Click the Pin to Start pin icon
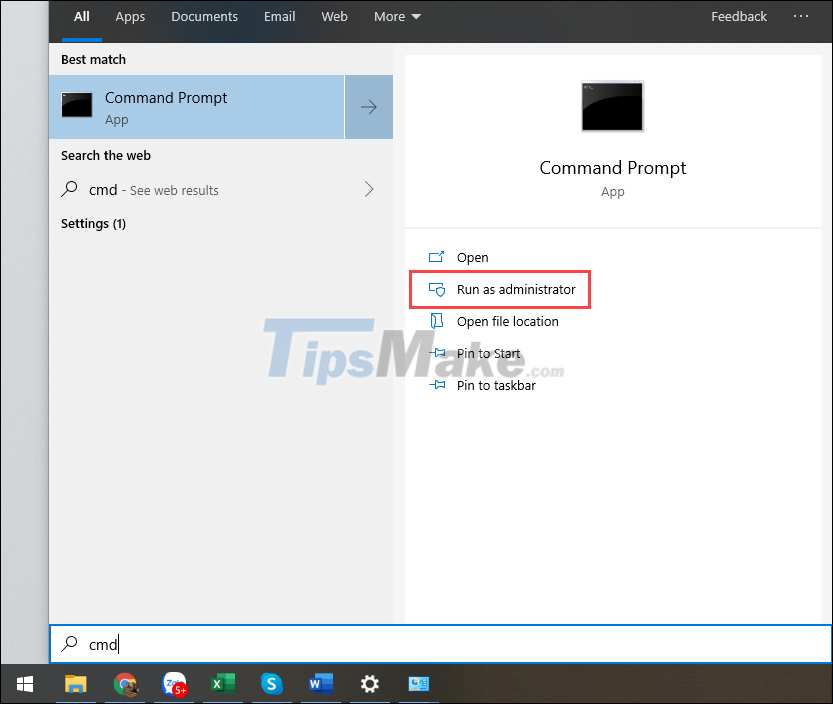This screenshot has width=833, height=704. 436,353
